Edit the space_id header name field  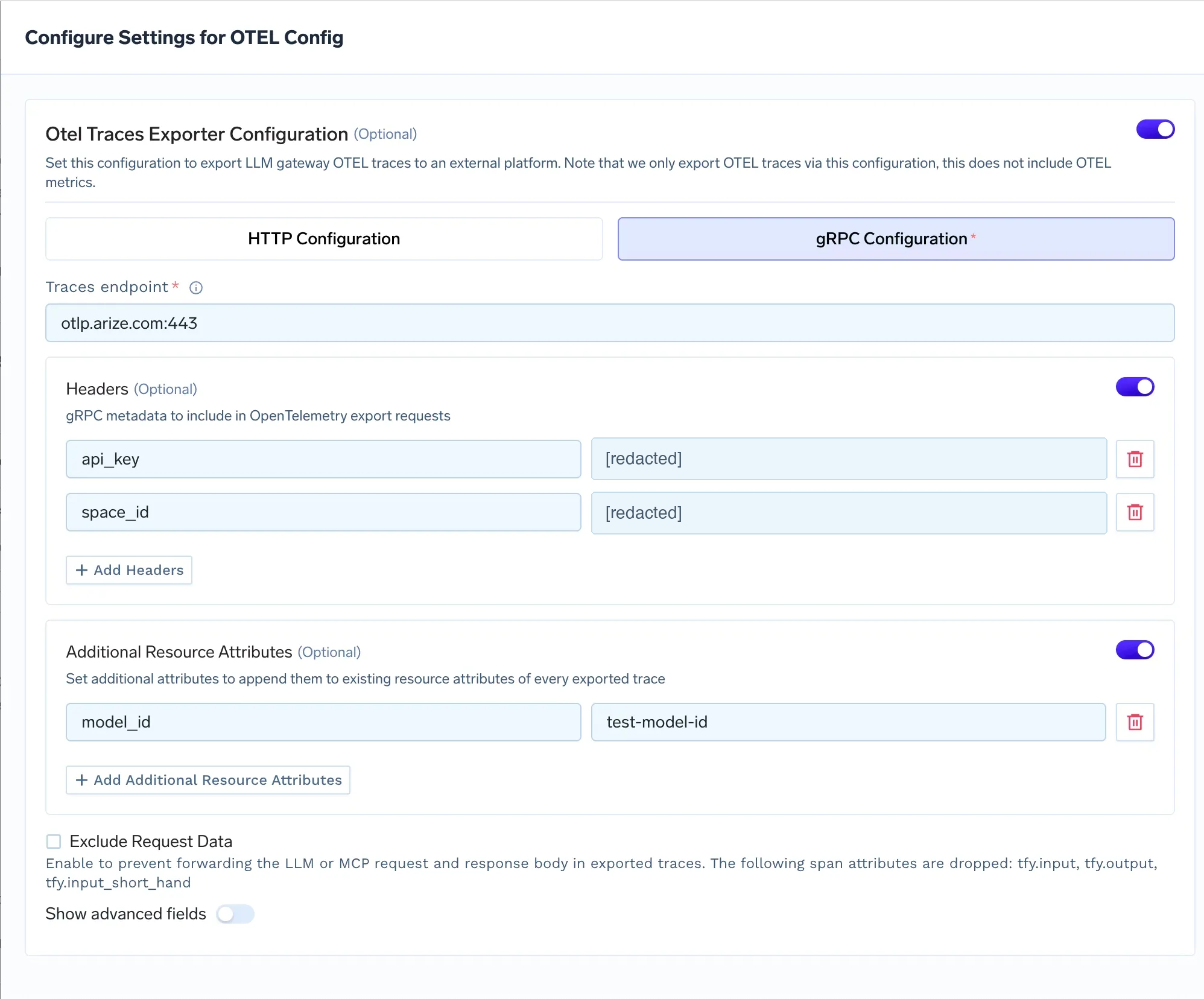point(323,512)
